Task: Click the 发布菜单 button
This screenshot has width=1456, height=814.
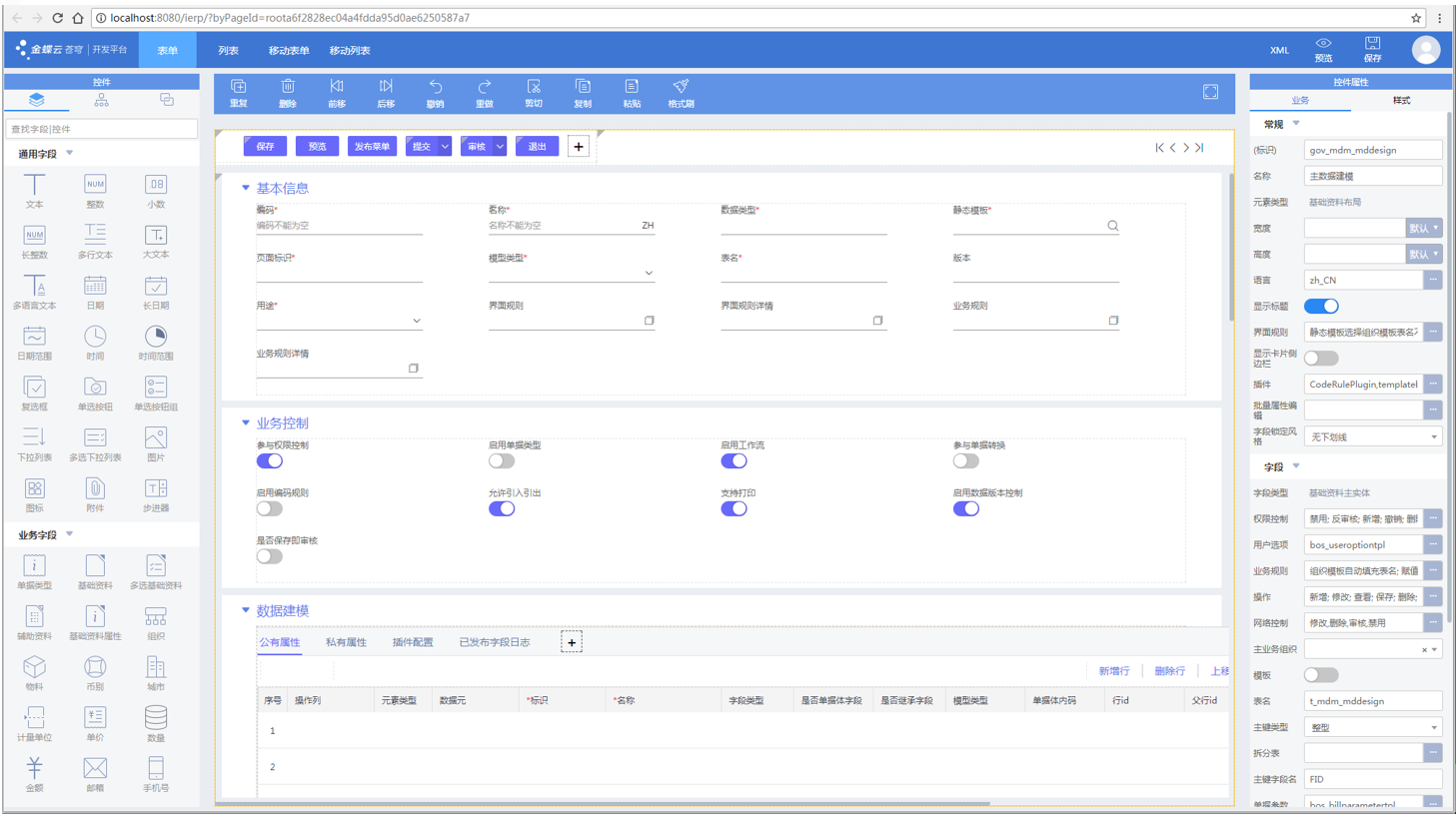Action: pos(372,147)
